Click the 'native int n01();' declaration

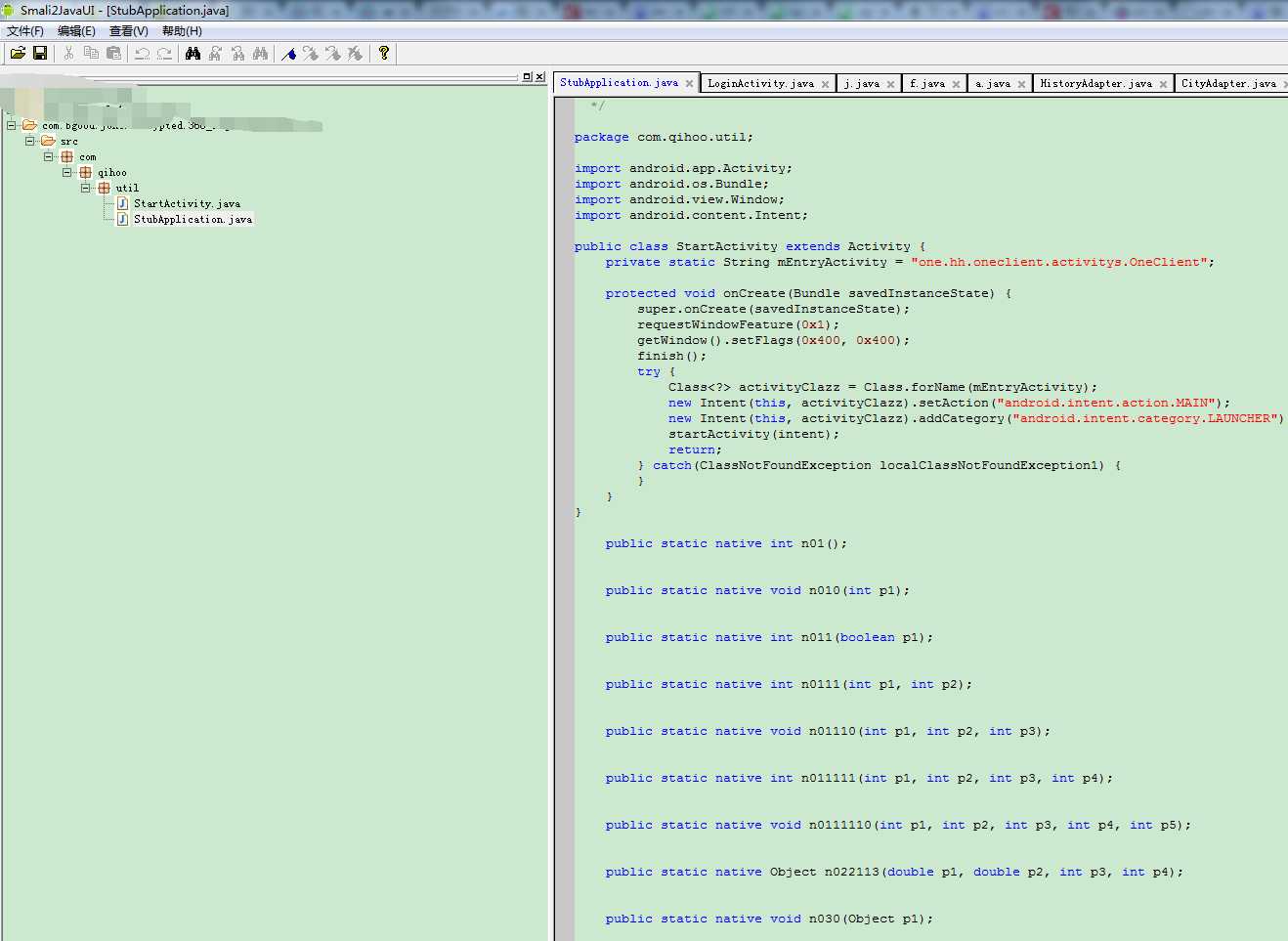pyautogui.click(x=726, y=543)
